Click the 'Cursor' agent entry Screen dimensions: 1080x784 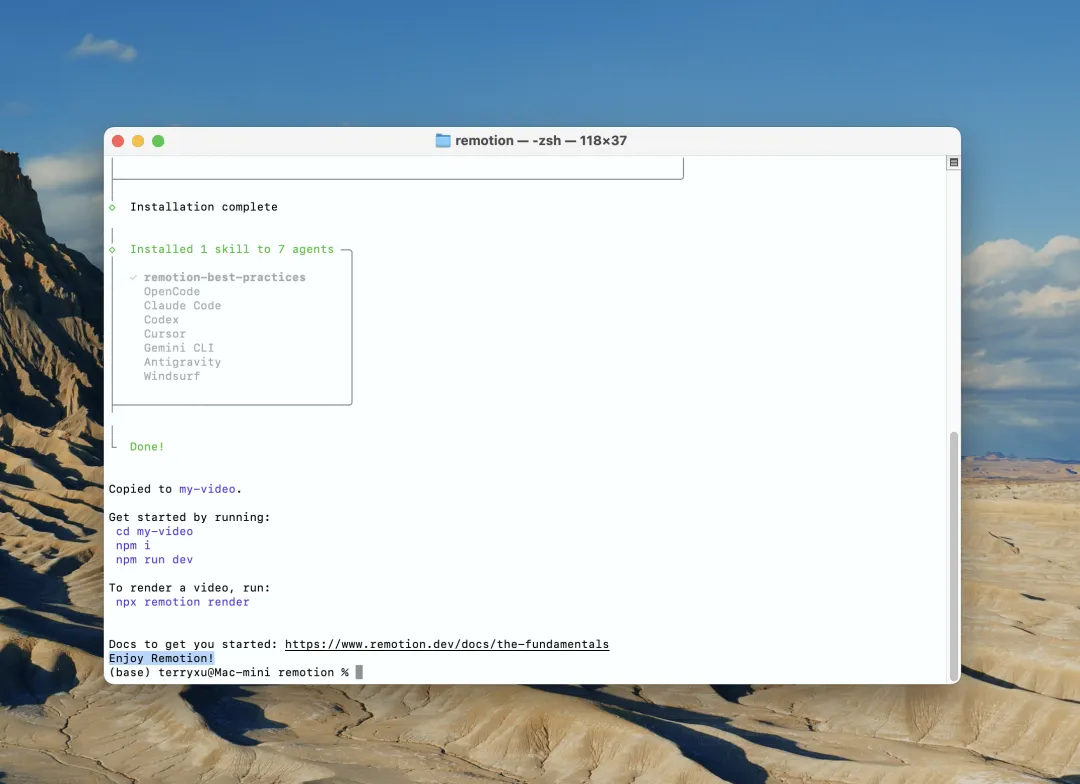coord(165,333)
